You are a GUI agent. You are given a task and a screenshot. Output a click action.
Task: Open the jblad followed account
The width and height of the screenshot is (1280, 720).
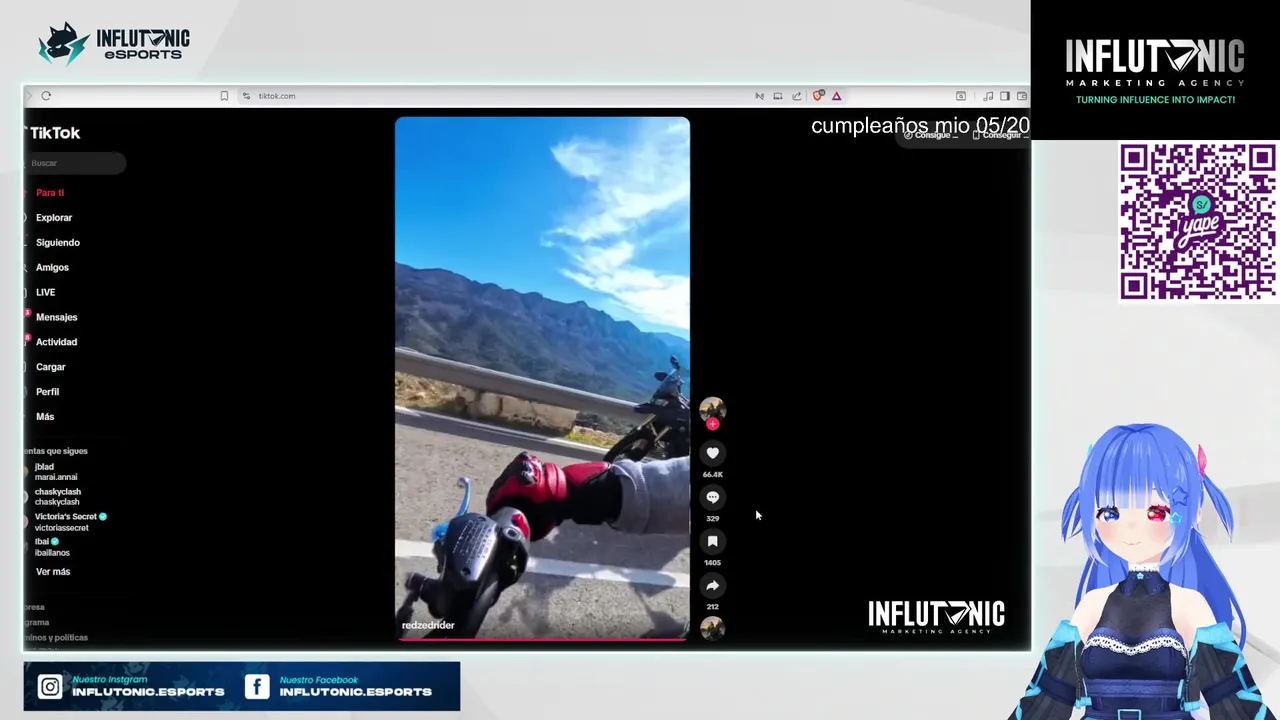tap(56, 472)
